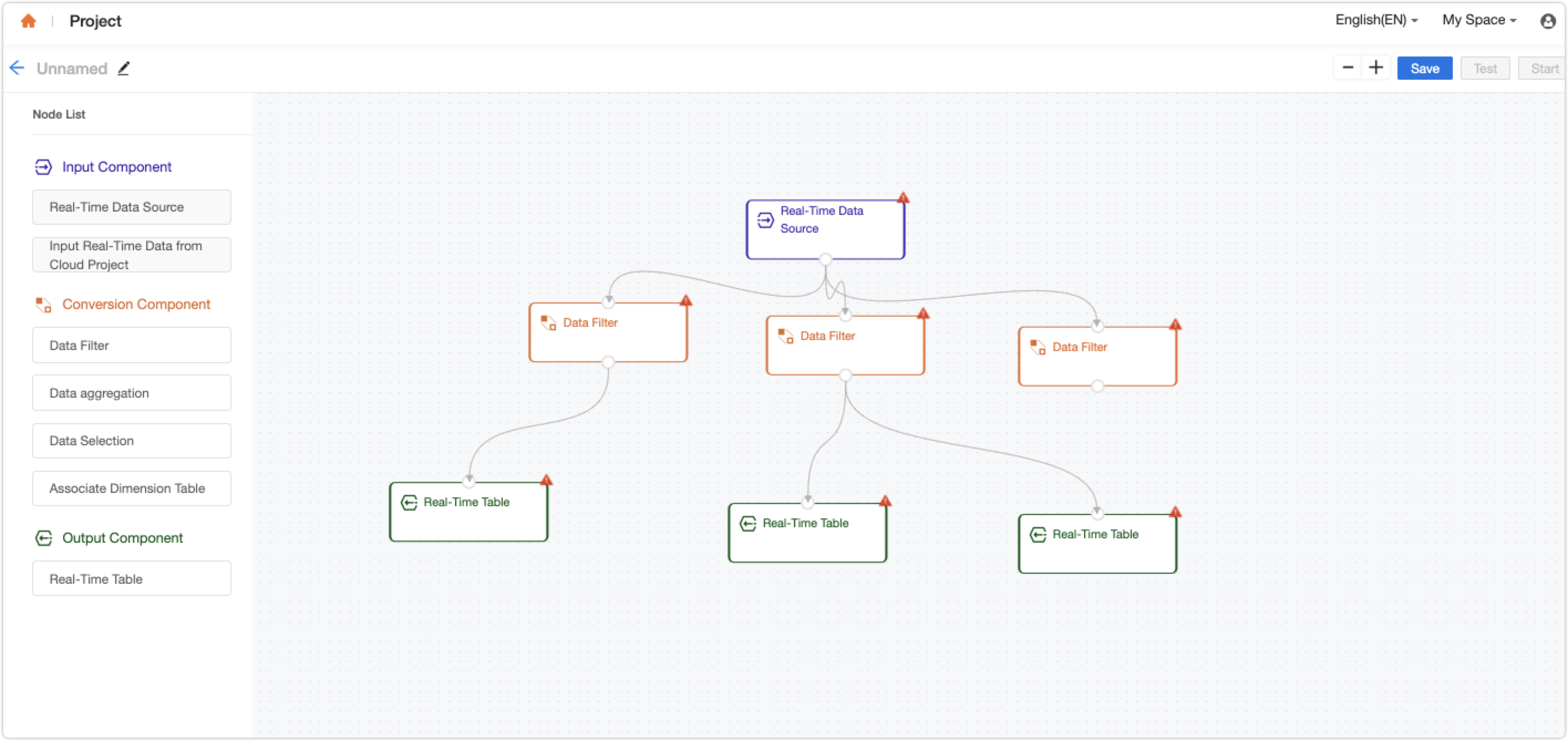
Task: Open the English(EN) language dropdown
Action: [1375, 19]
